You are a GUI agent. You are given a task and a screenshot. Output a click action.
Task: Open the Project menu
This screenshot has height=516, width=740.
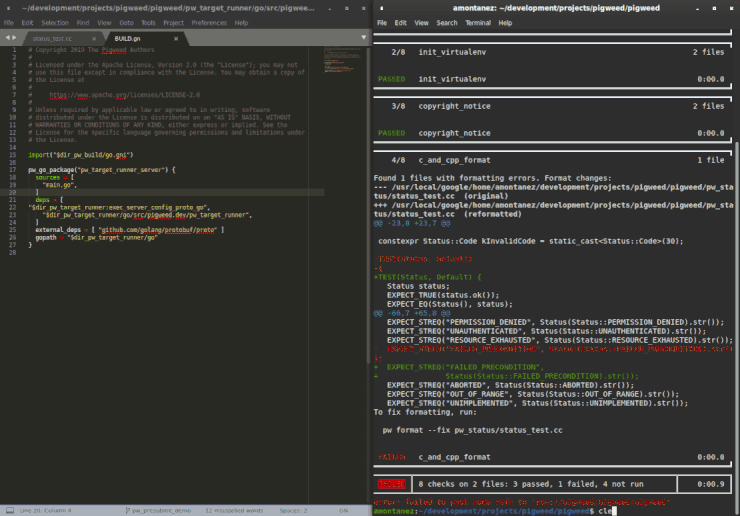click(x=173, y=23)
